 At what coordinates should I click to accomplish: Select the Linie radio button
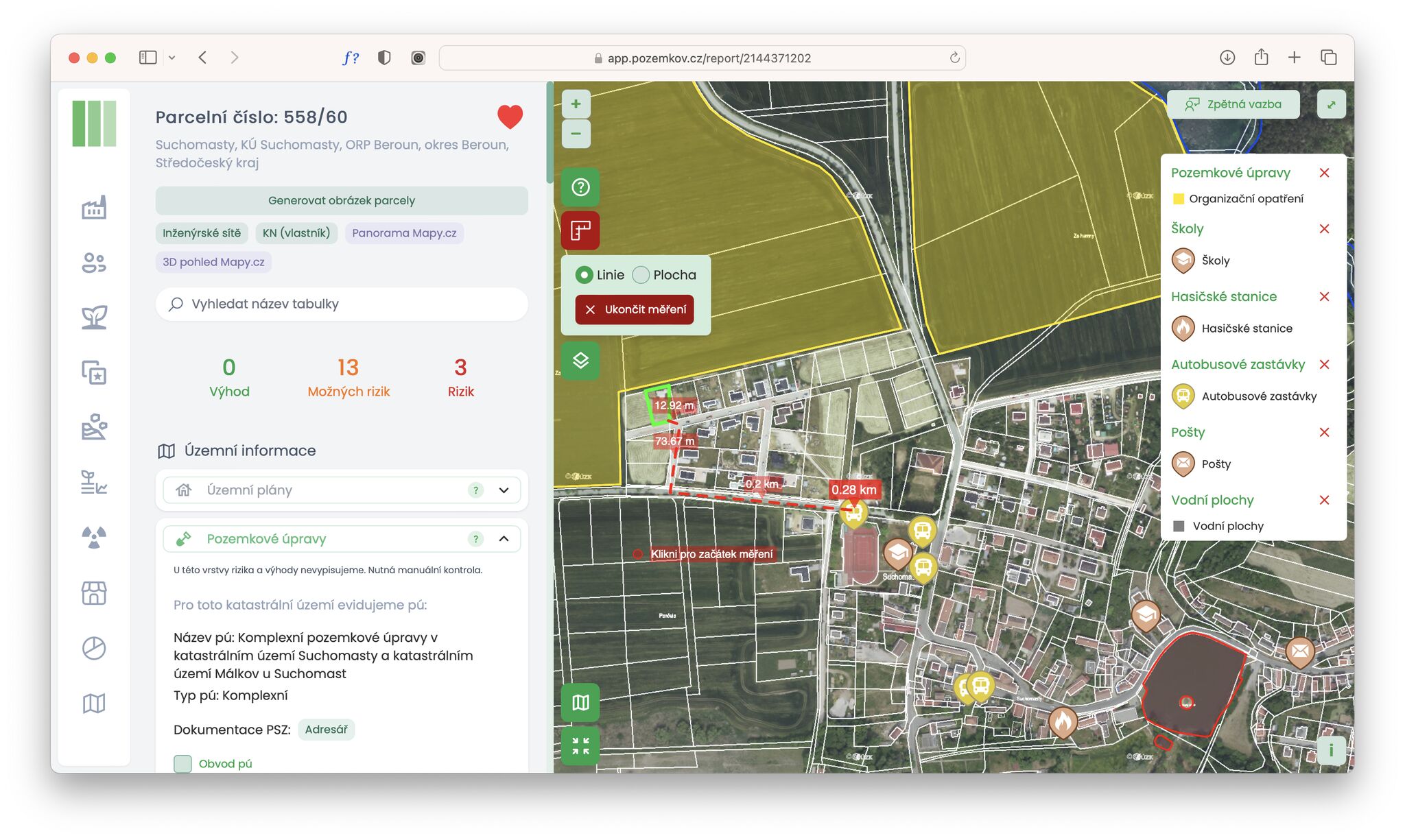(x=584, y=275)
